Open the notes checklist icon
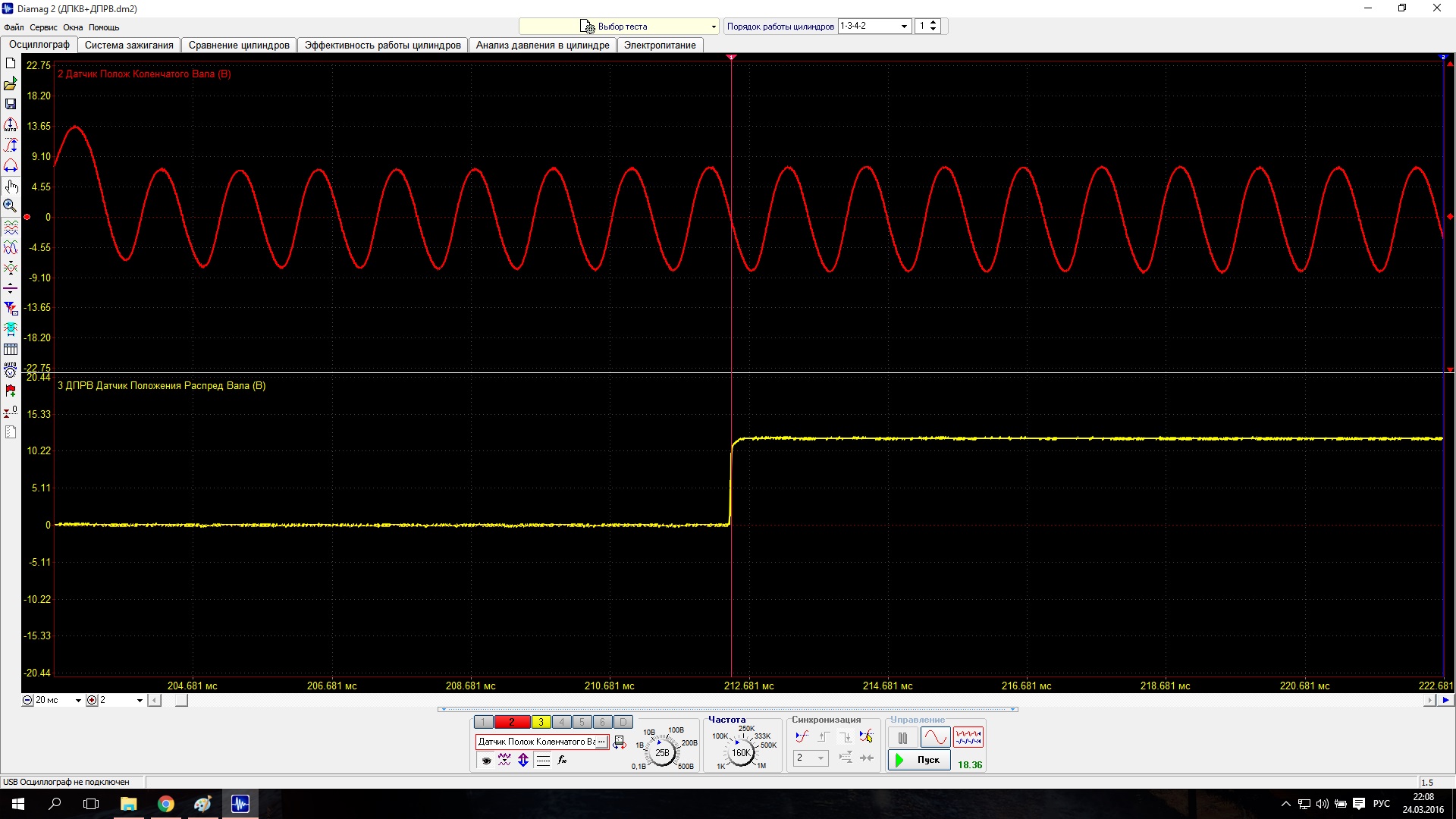Viewport: 1456px width, 819px height. click(11, 432)
